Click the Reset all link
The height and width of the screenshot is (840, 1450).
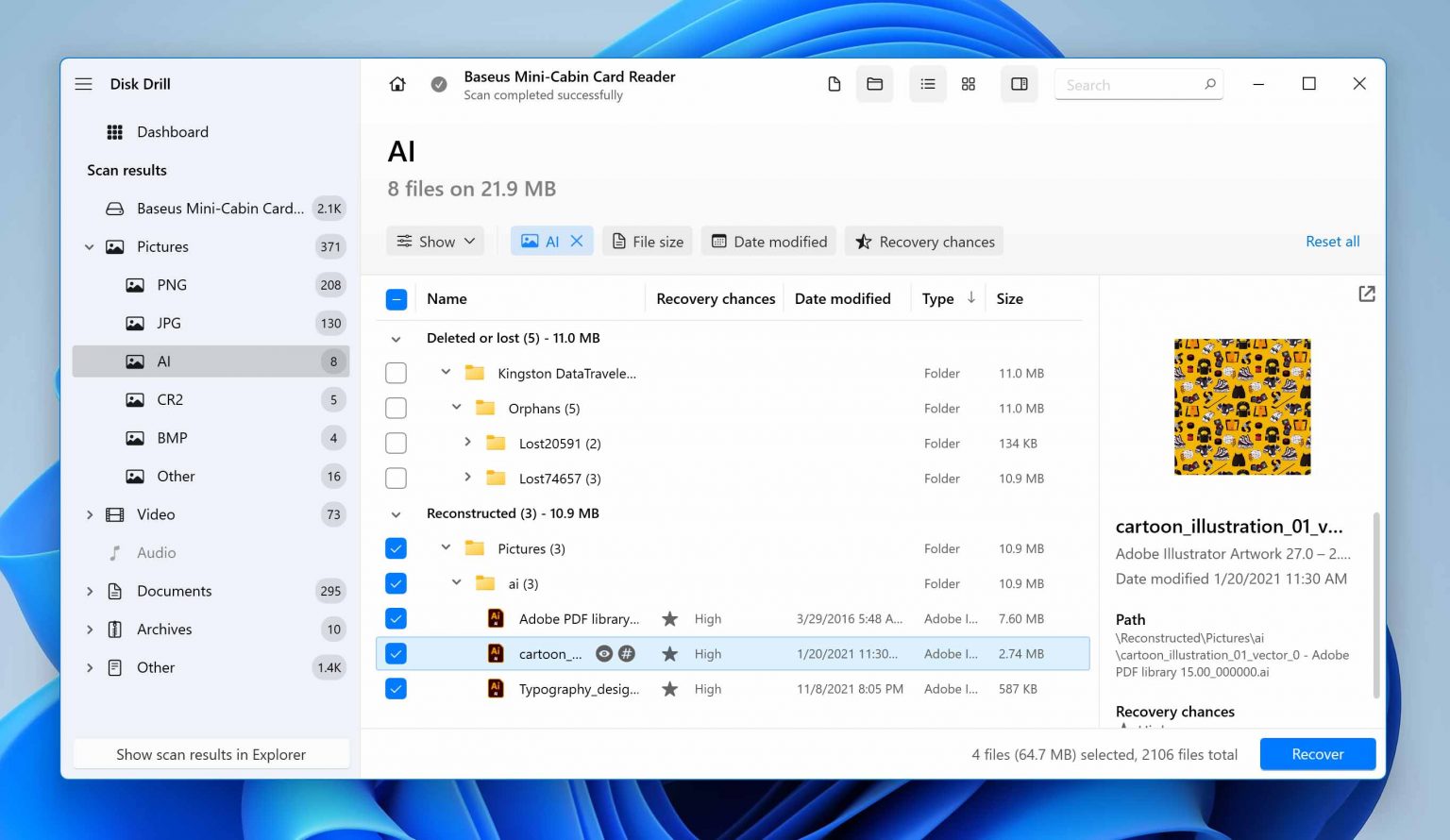[x=1332, y=241]
